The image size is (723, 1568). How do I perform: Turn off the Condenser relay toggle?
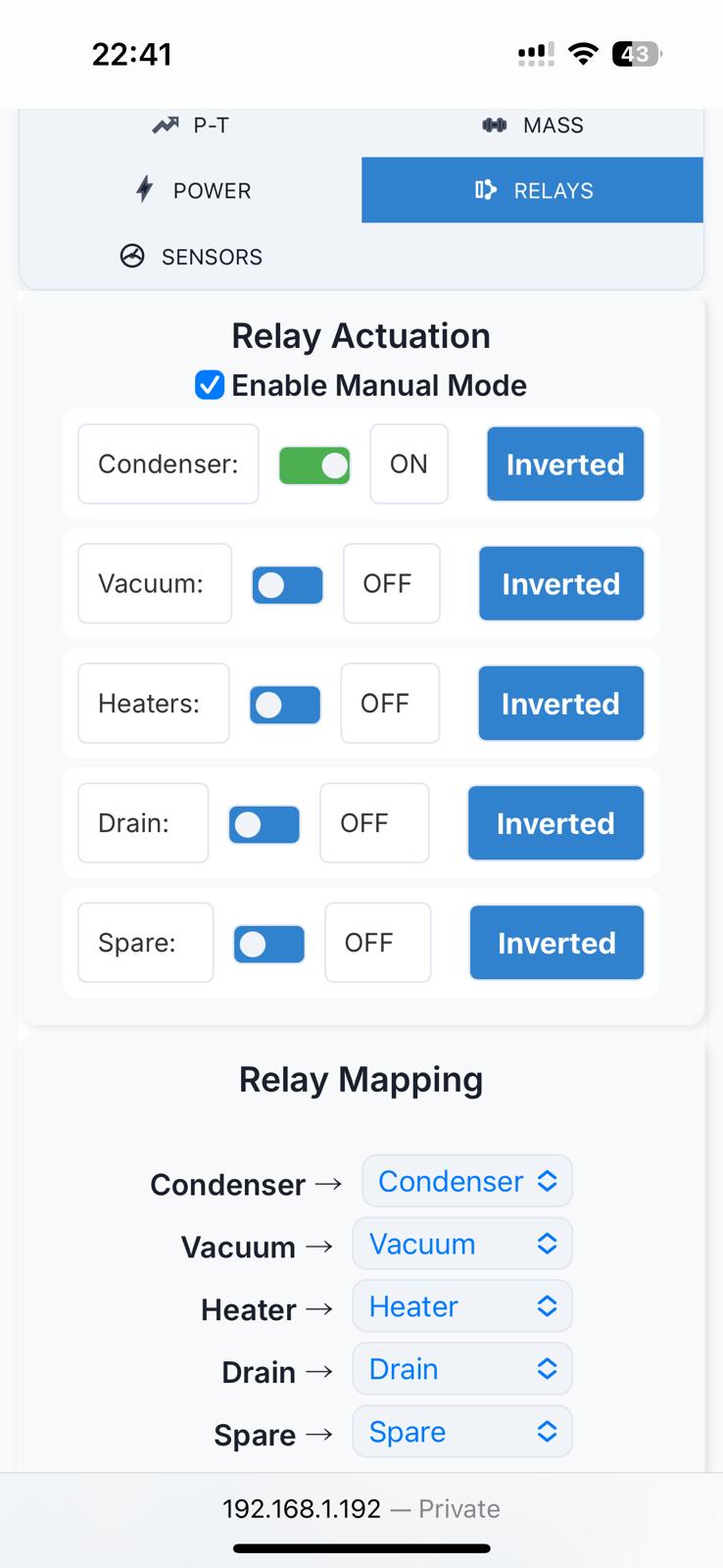click(x=313, y=465)
